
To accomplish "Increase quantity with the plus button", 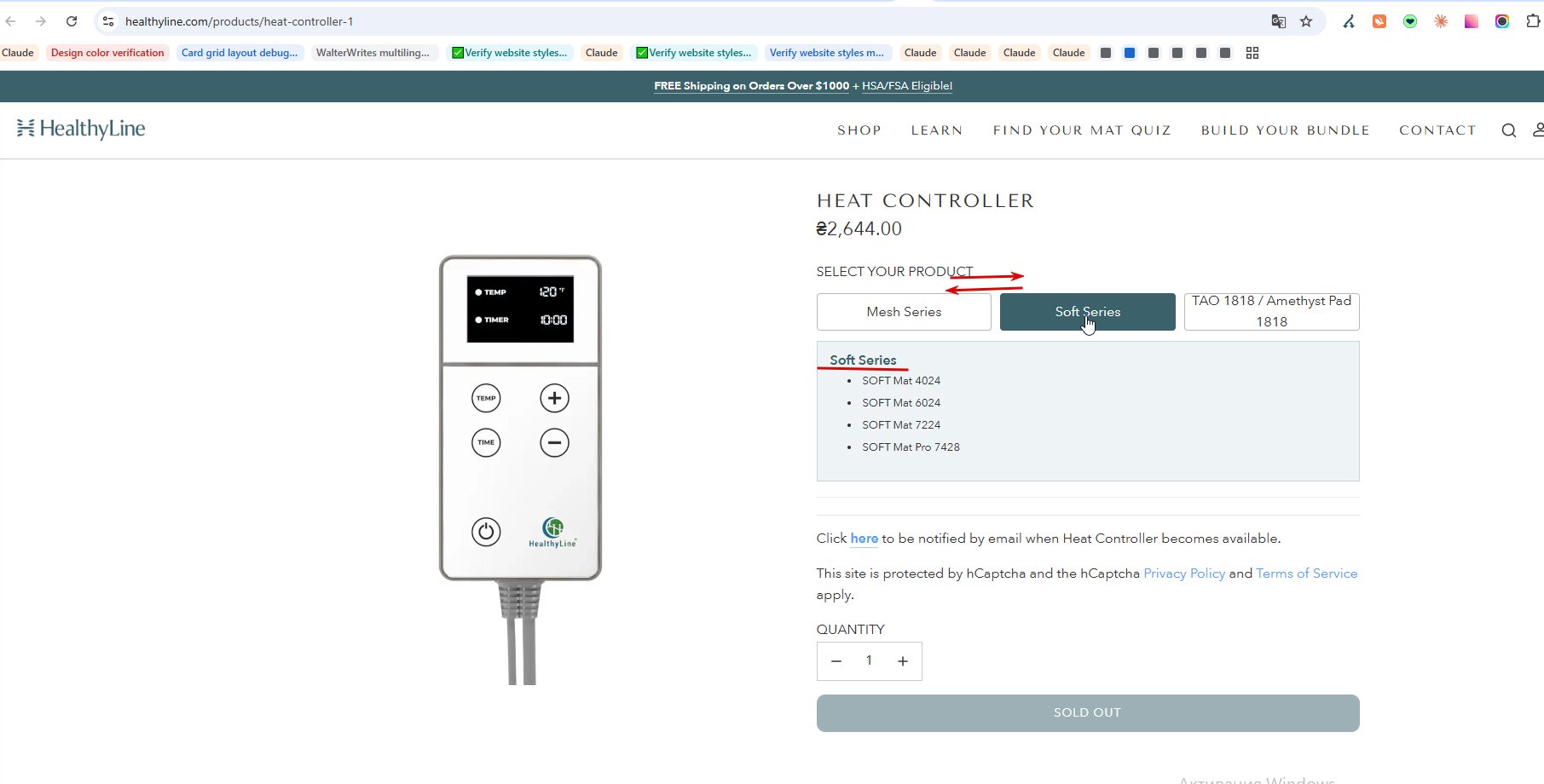I will 903,661.
